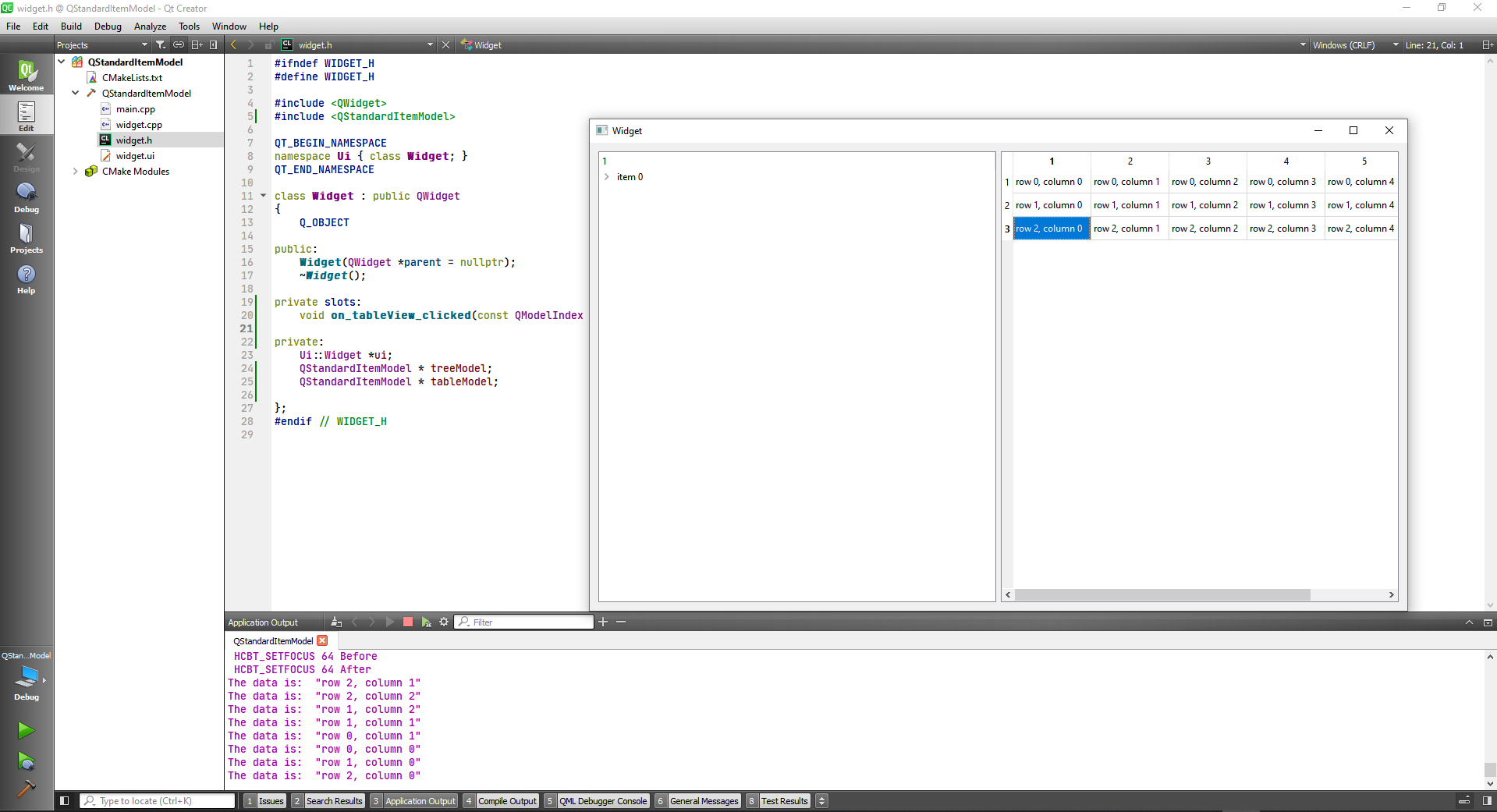This screenshot has height=812, width=1497.
Task: Zoom out the Application Output text
Action: (x=621, y=622)
